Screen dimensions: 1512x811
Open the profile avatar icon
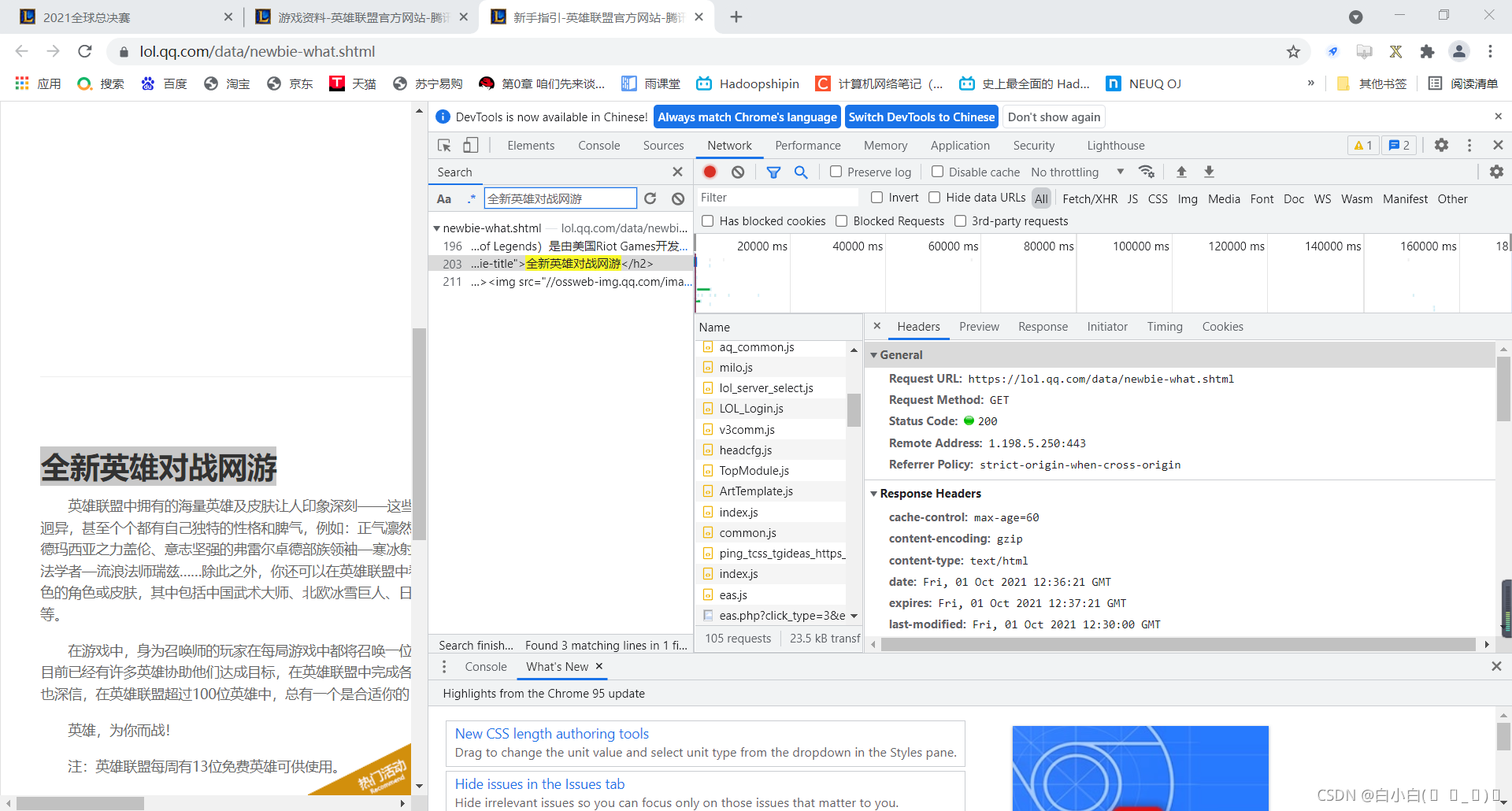pos(1459,51)
